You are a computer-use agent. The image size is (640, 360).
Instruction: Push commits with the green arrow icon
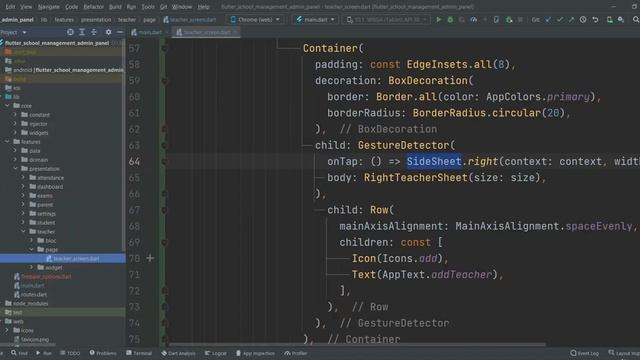pos(571,20)
